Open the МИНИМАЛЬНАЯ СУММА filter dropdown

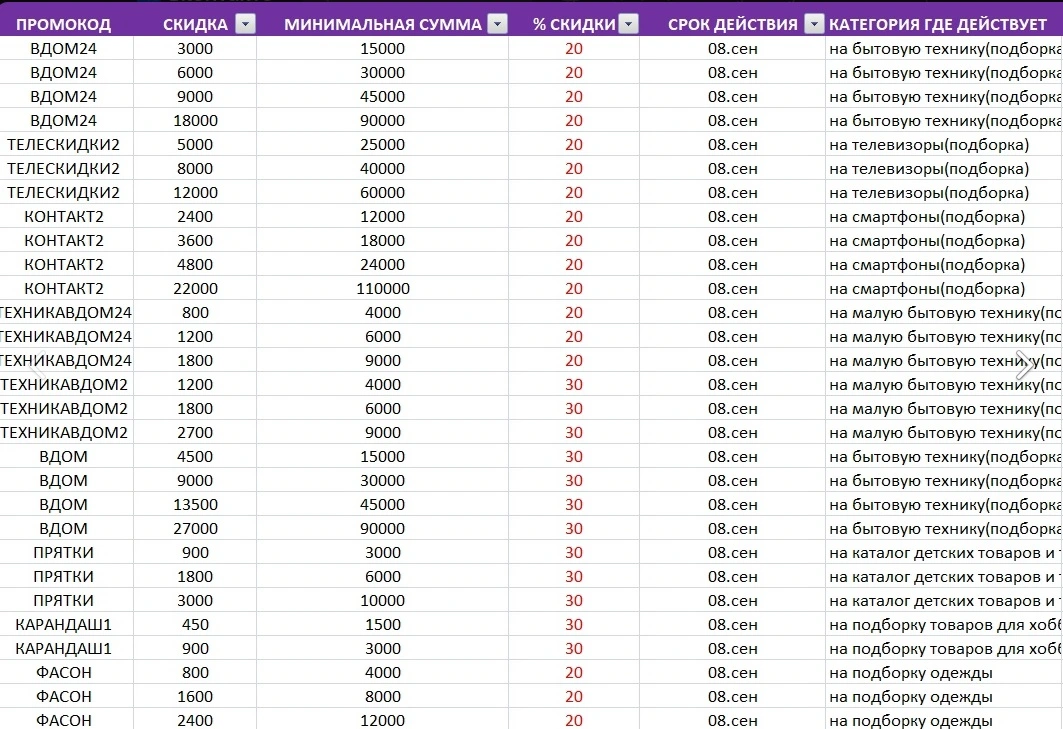click(498, 24)
